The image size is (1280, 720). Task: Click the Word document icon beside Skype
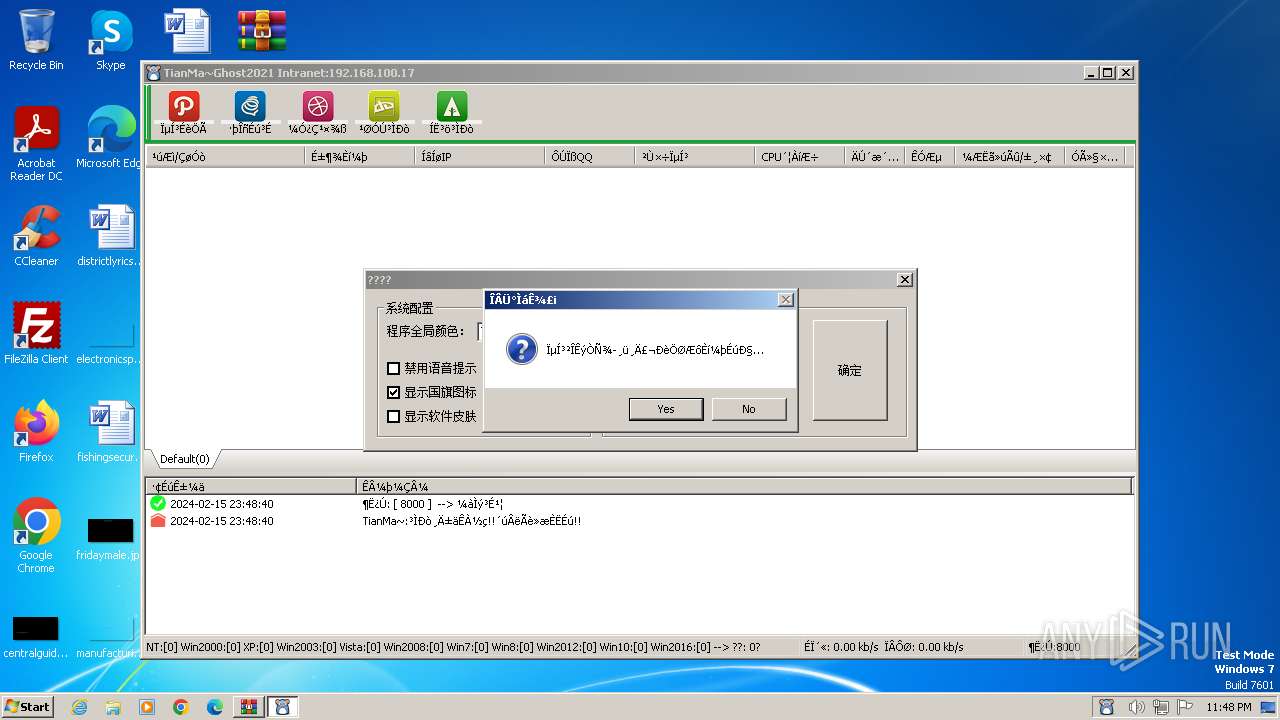[187, 31]
